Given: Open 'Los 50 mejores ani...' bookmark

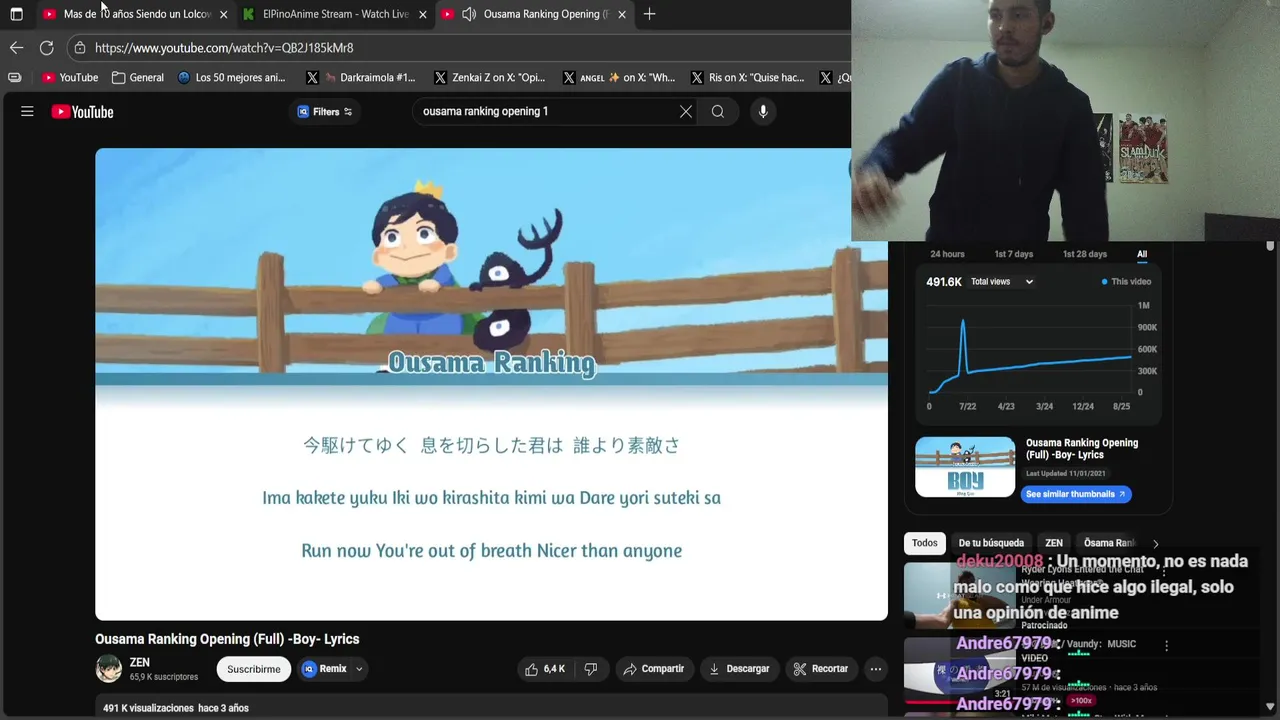Looking at the screenshot, I should pyautogui.click(x=231, y=77).
